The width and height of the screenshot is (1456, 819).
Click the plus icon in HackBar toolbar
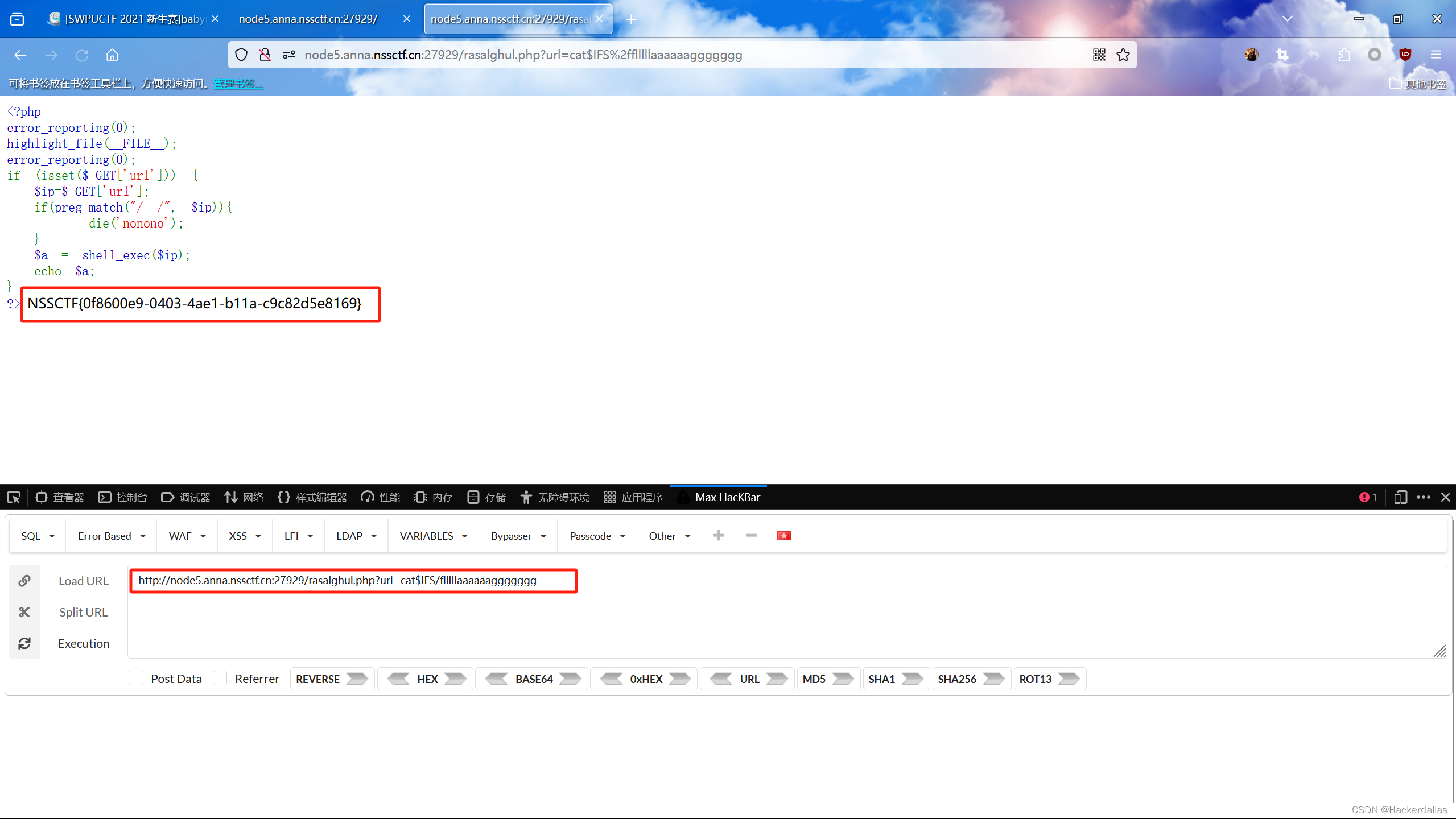tap(719, 536)
